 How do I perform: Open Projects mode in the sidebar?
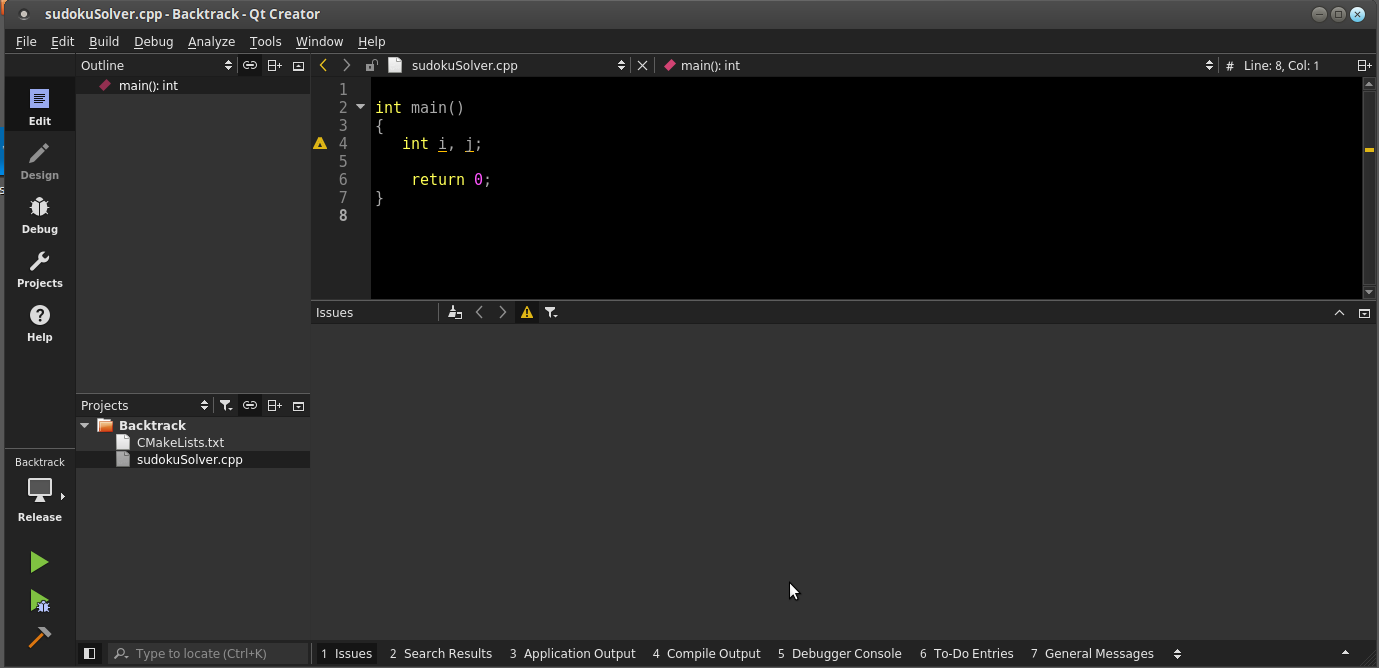[x=40, y=269]
